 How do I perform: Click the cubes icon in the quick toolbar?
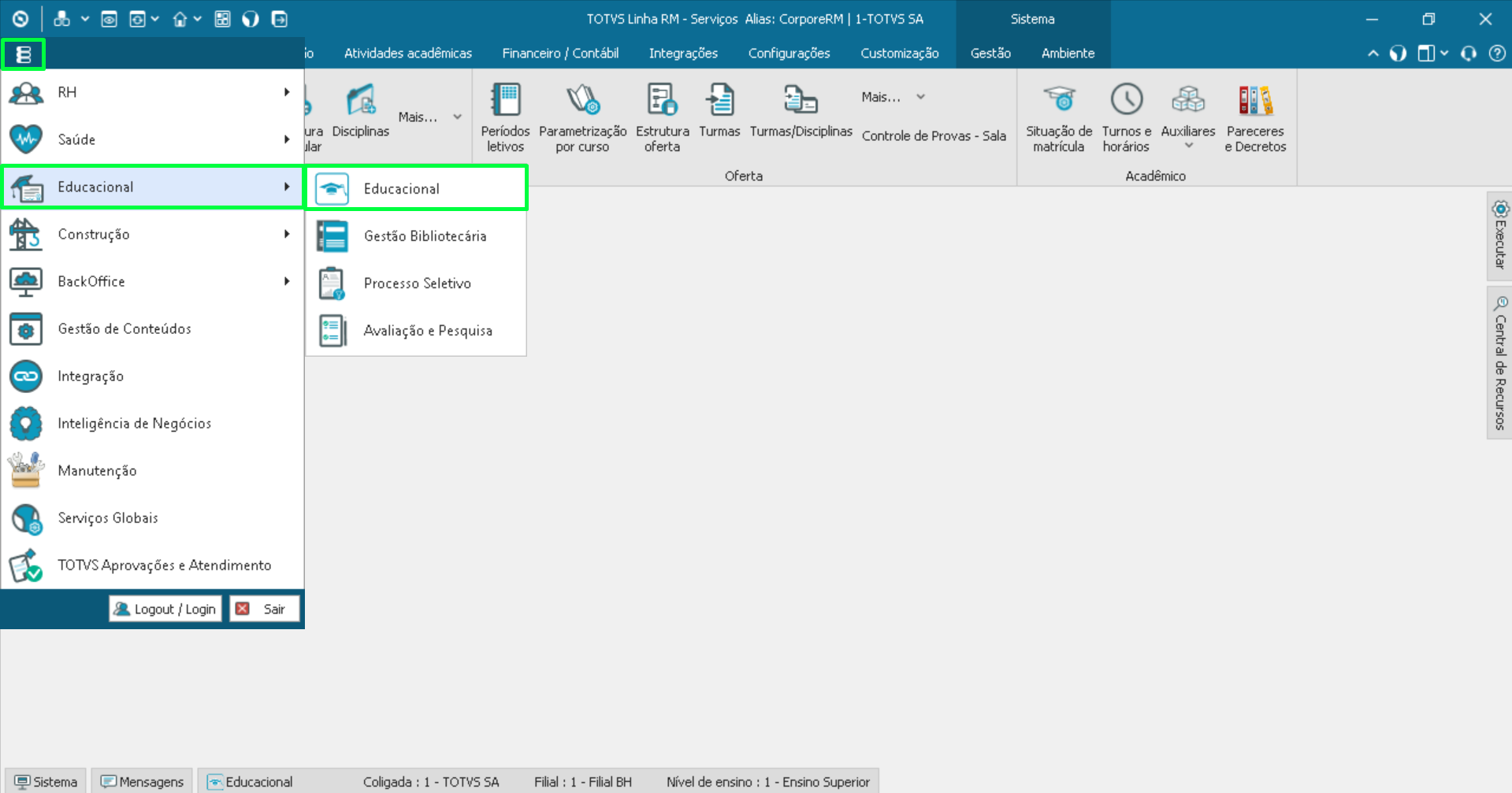61,19
